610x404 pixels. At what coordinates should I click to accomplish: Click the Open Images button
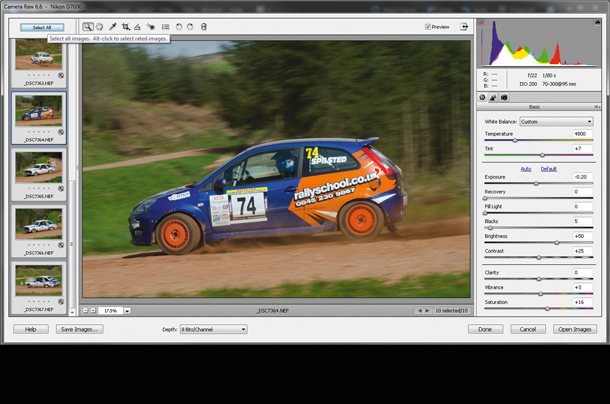point(575,329)
